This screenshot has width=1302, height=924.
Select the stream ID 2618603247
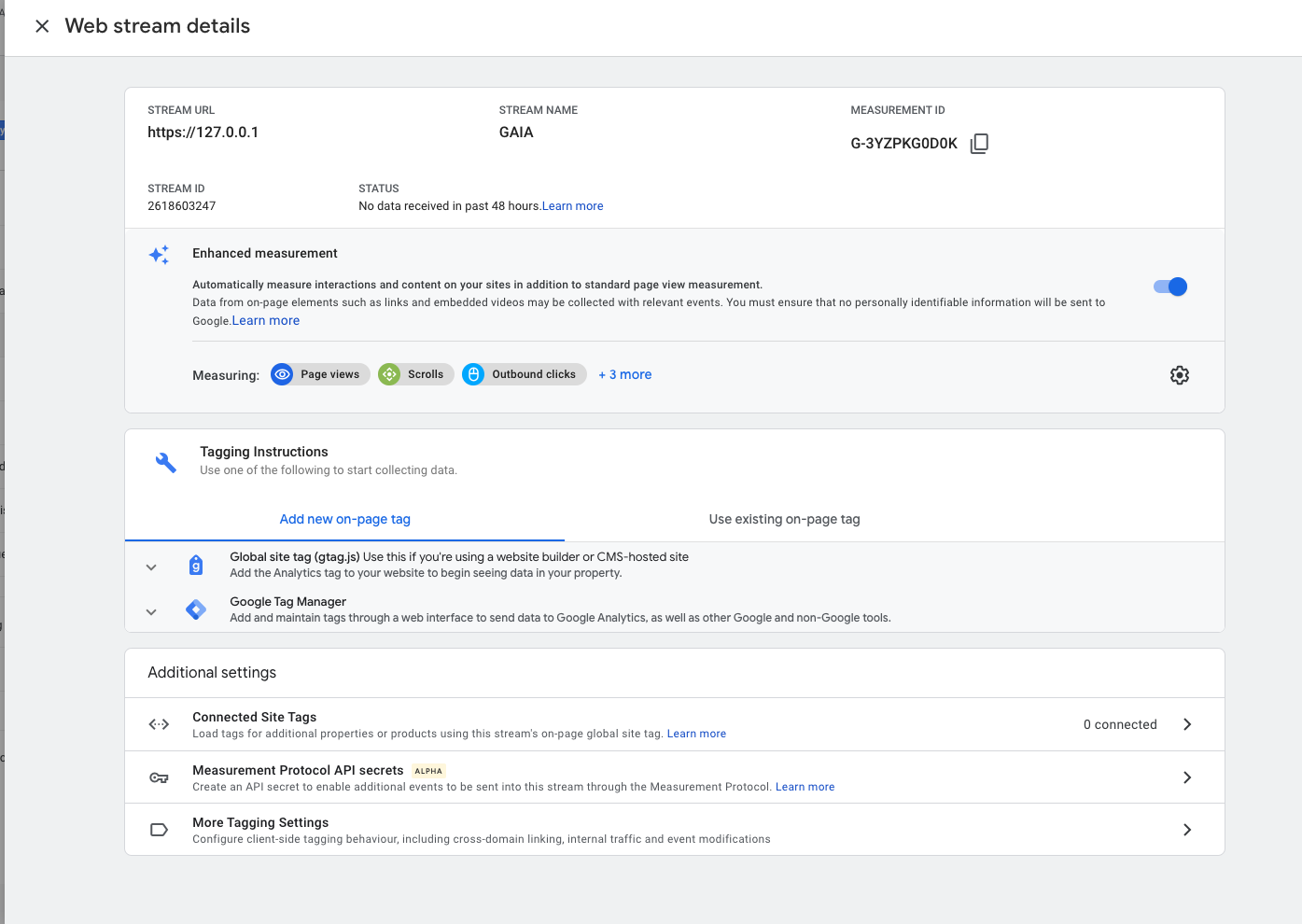tap(182, 206)
